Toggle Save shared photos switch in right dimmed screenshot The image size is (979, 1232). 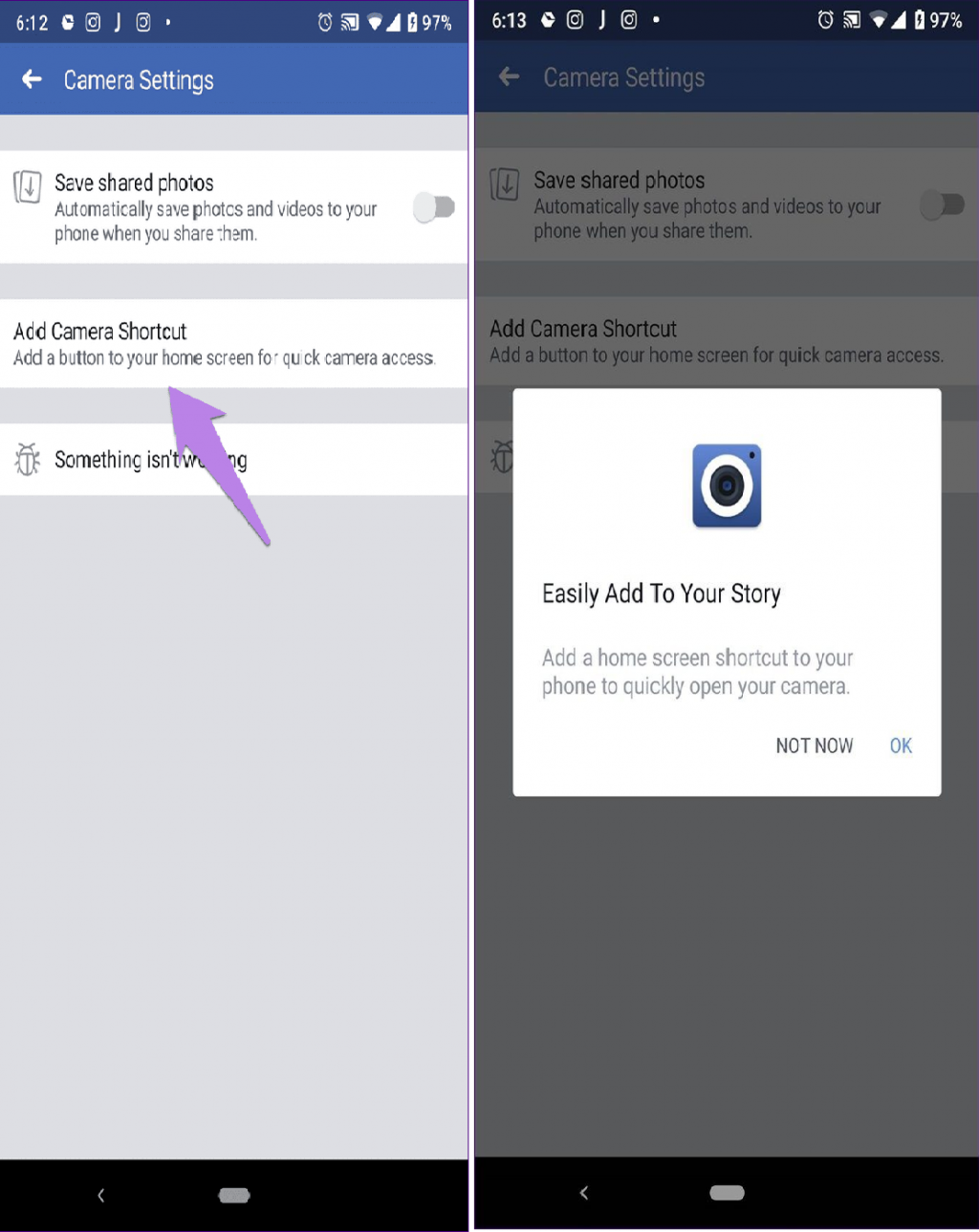(x=942, y=204)
